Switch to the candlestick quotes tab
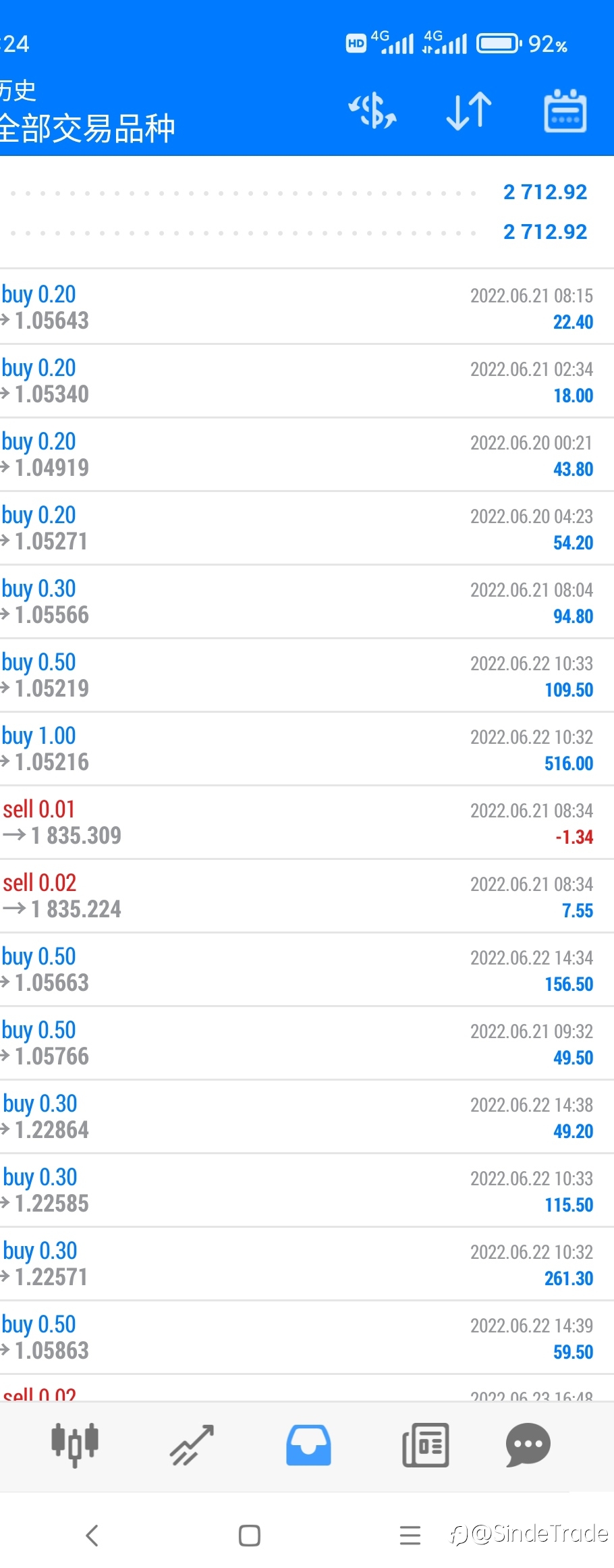This screenshot has width=614, height=1568. tap(75, 1445)
